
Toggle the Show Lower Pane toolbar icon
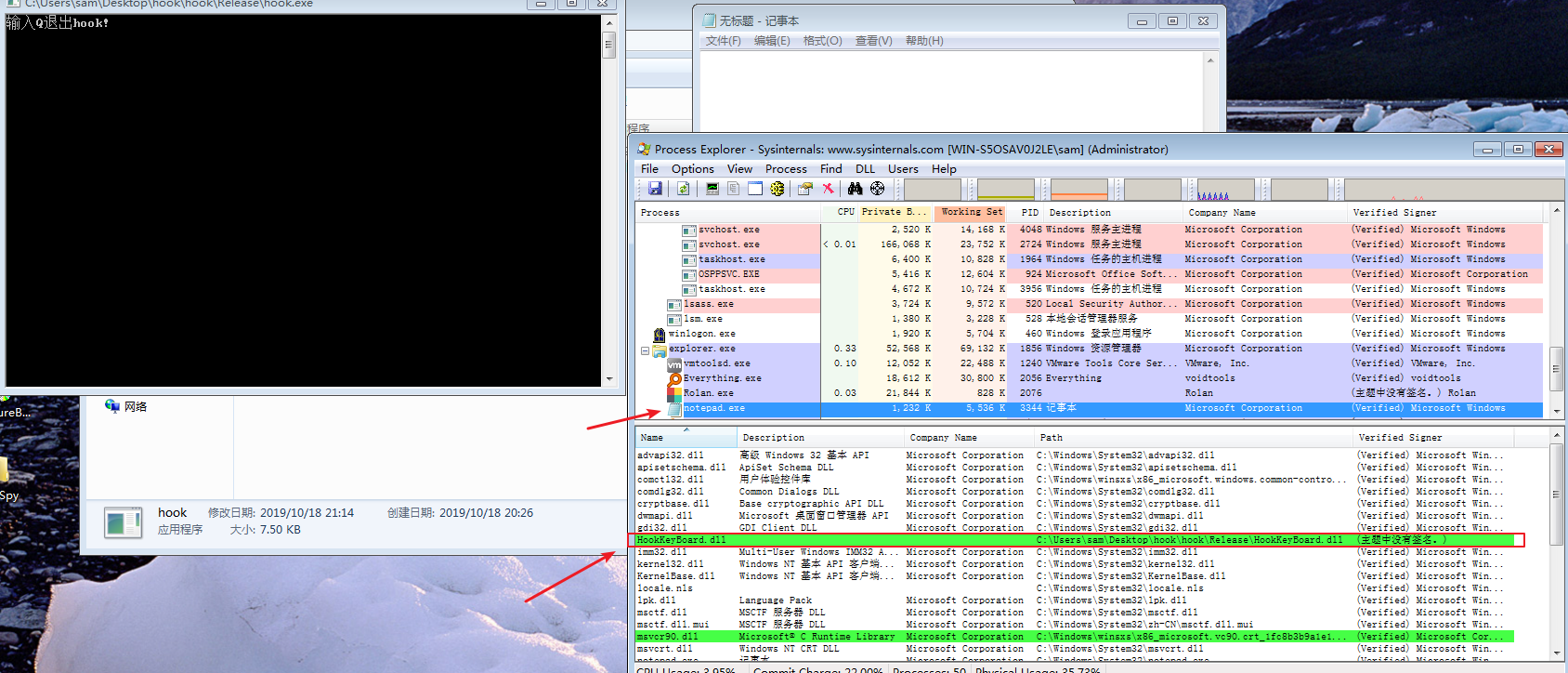point(755,189)
